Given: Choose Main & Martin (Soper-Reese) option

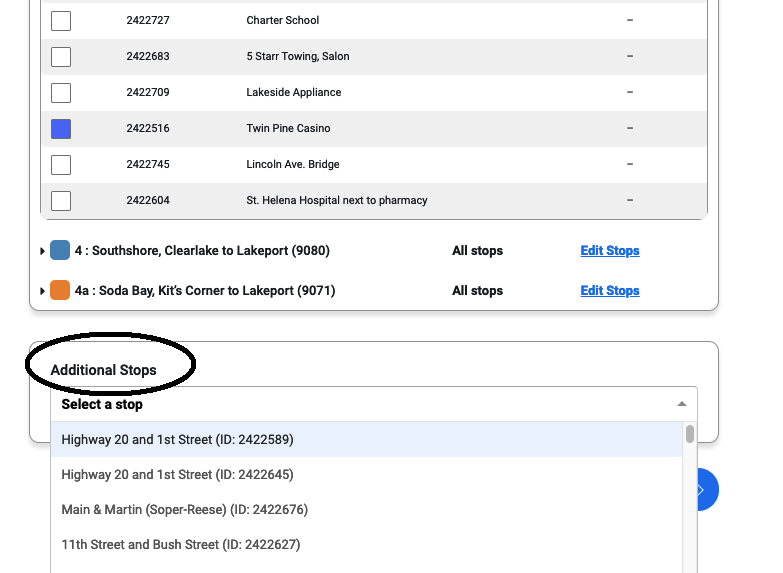Looking at the screenshot, I should pyautogui.click(x=367, y=510).
